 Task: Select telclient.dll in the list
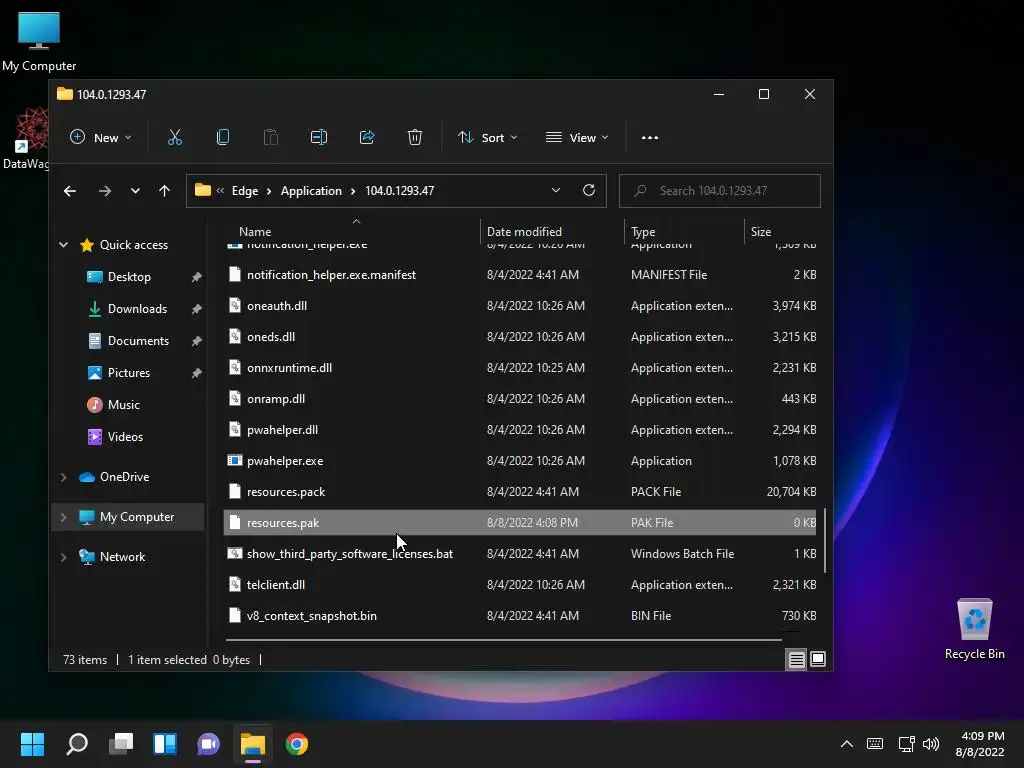click(520, 585)
